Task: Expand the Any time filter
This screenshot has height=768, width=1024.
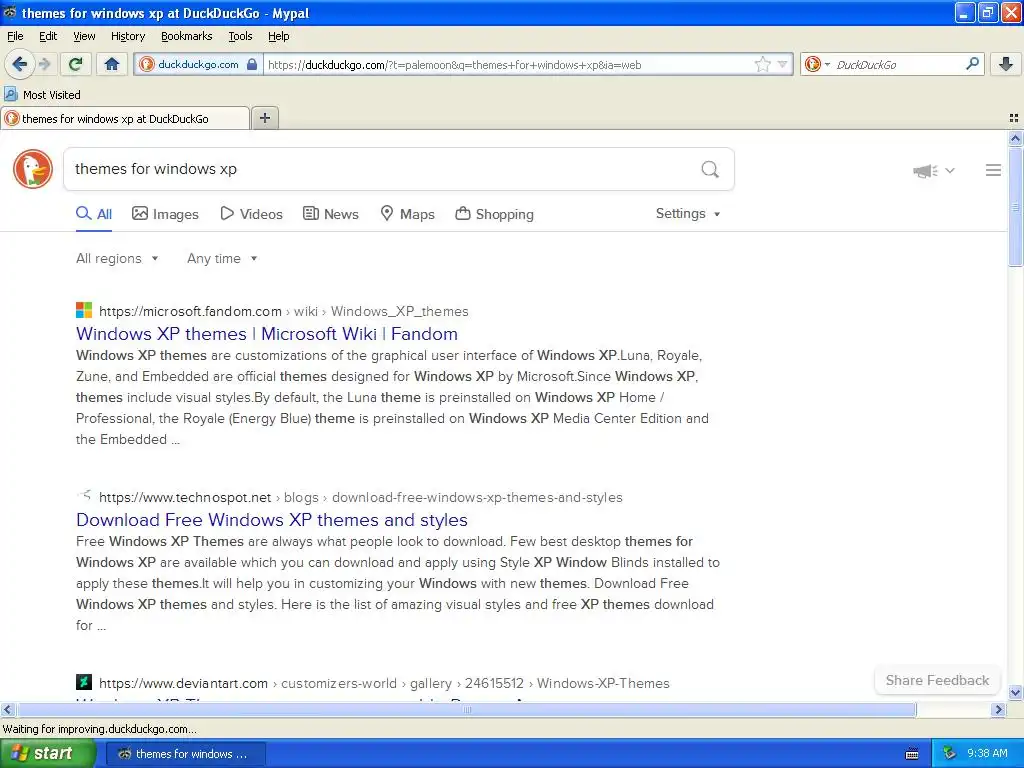Action: (x=222, y=259)
